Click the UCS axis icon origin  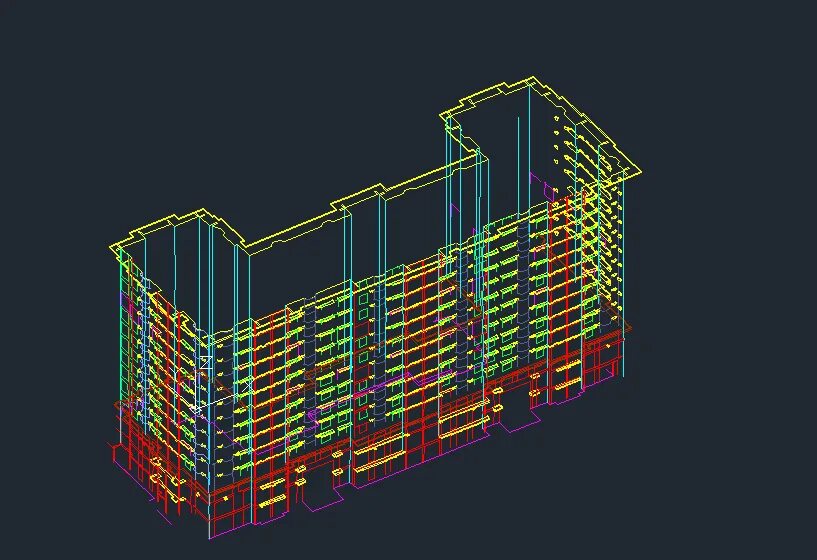195,409
